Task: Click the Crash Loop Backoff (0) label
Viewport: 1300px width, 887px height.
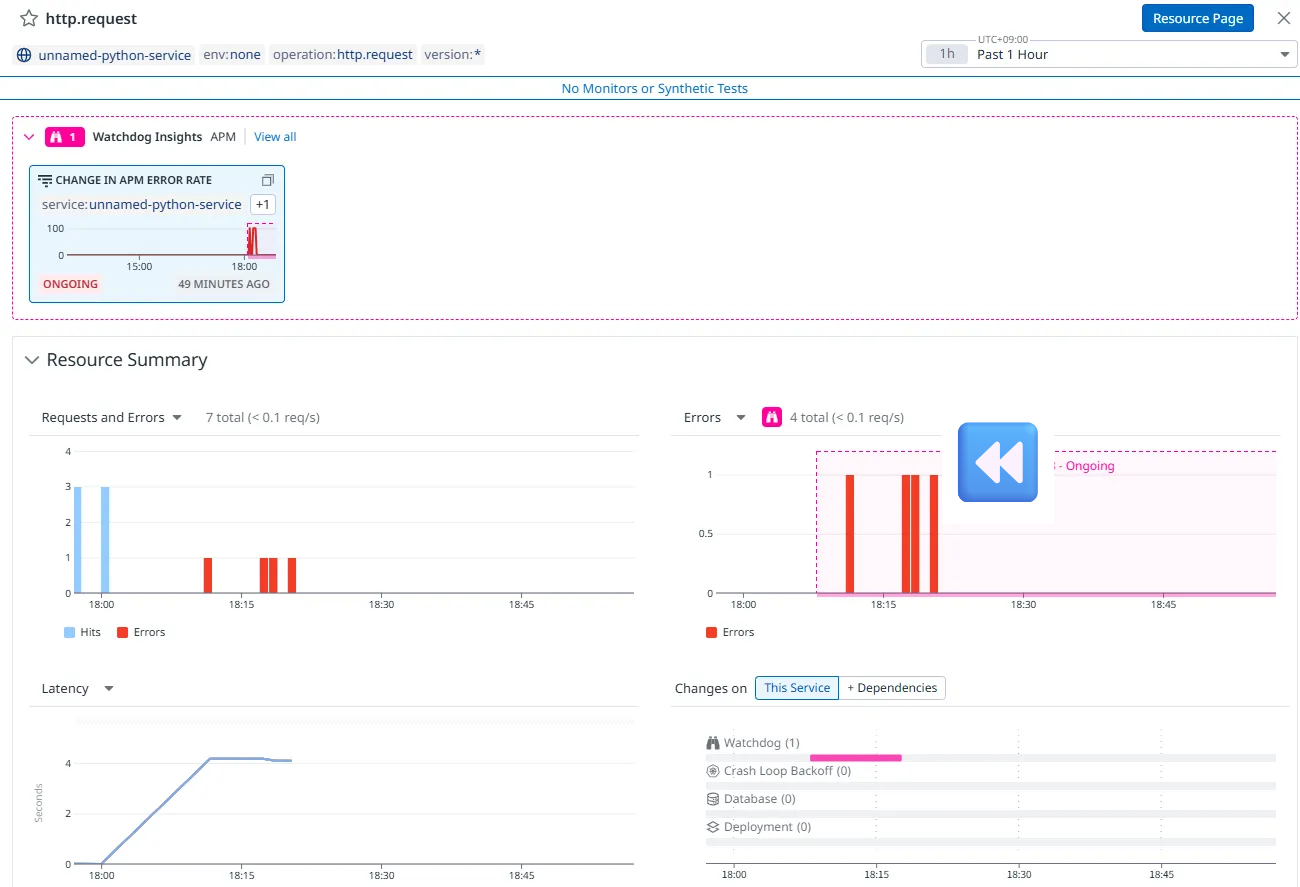Action: tap(787, 771)
